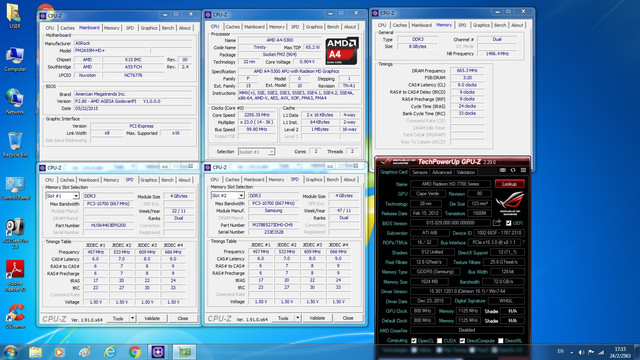
Task: Toggle the DirectML checkbox in GPU-Z
Action: click(x=501, y=340)
